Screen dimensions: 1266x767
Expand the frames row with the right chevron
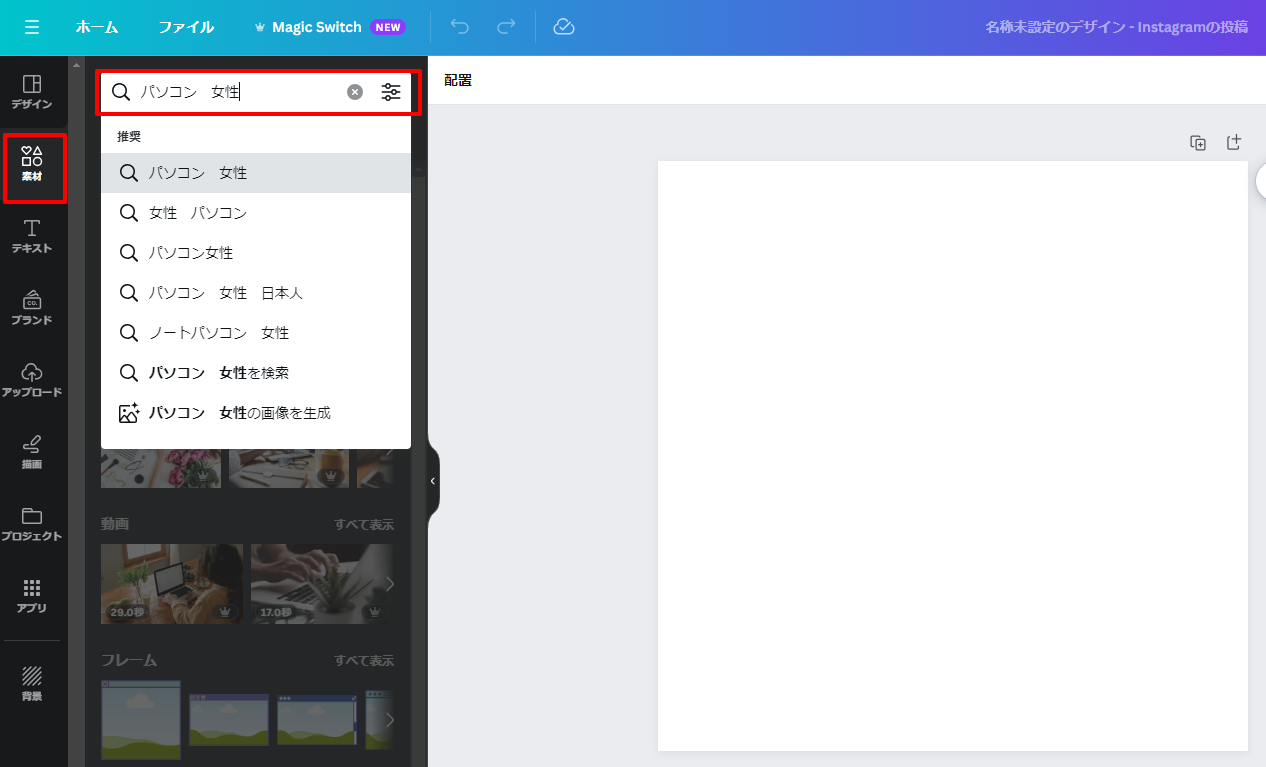pos(390,720)
